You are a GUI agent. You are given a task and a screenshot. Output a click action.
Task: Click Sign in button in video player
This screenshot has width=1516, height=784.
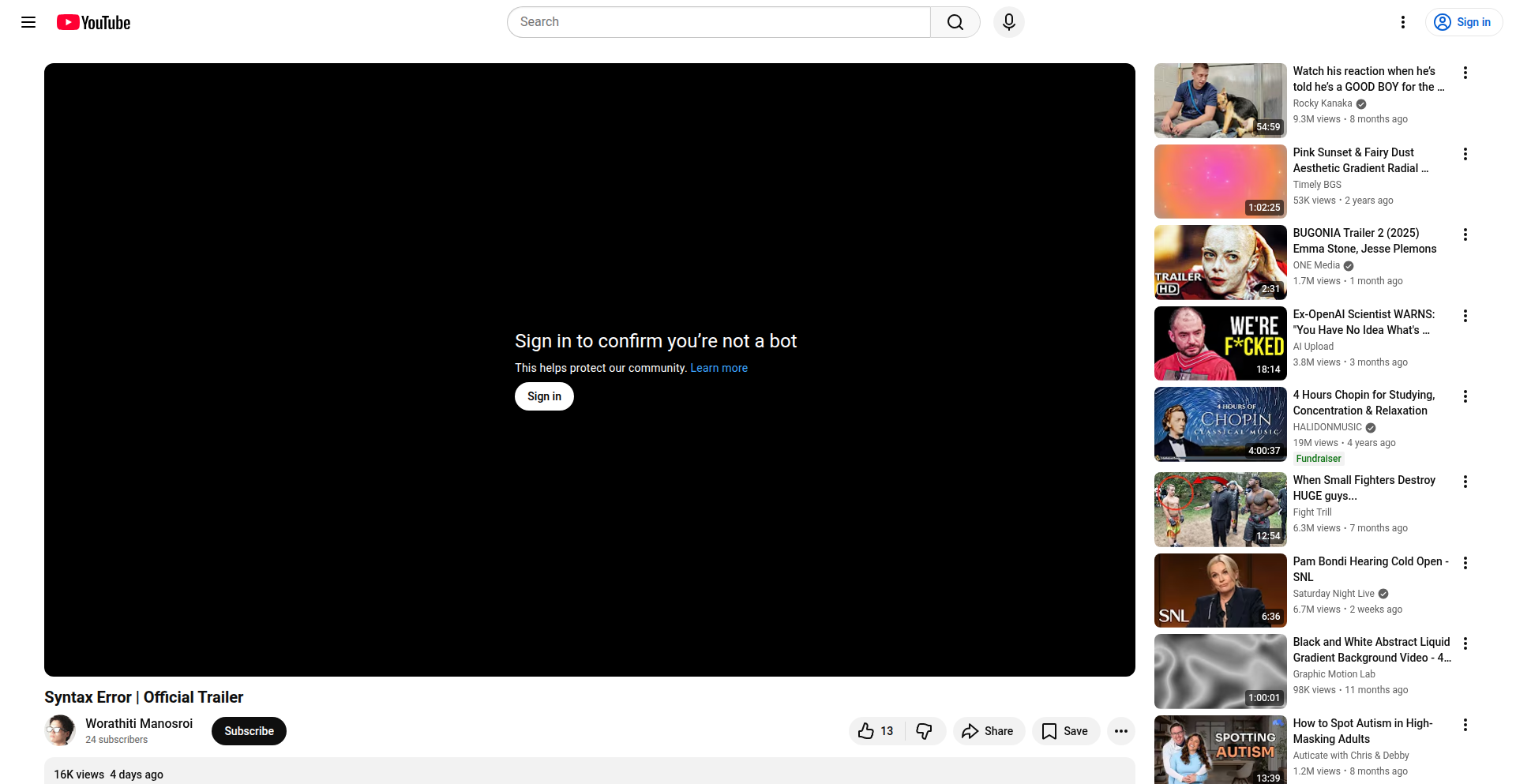coord(544,396)
